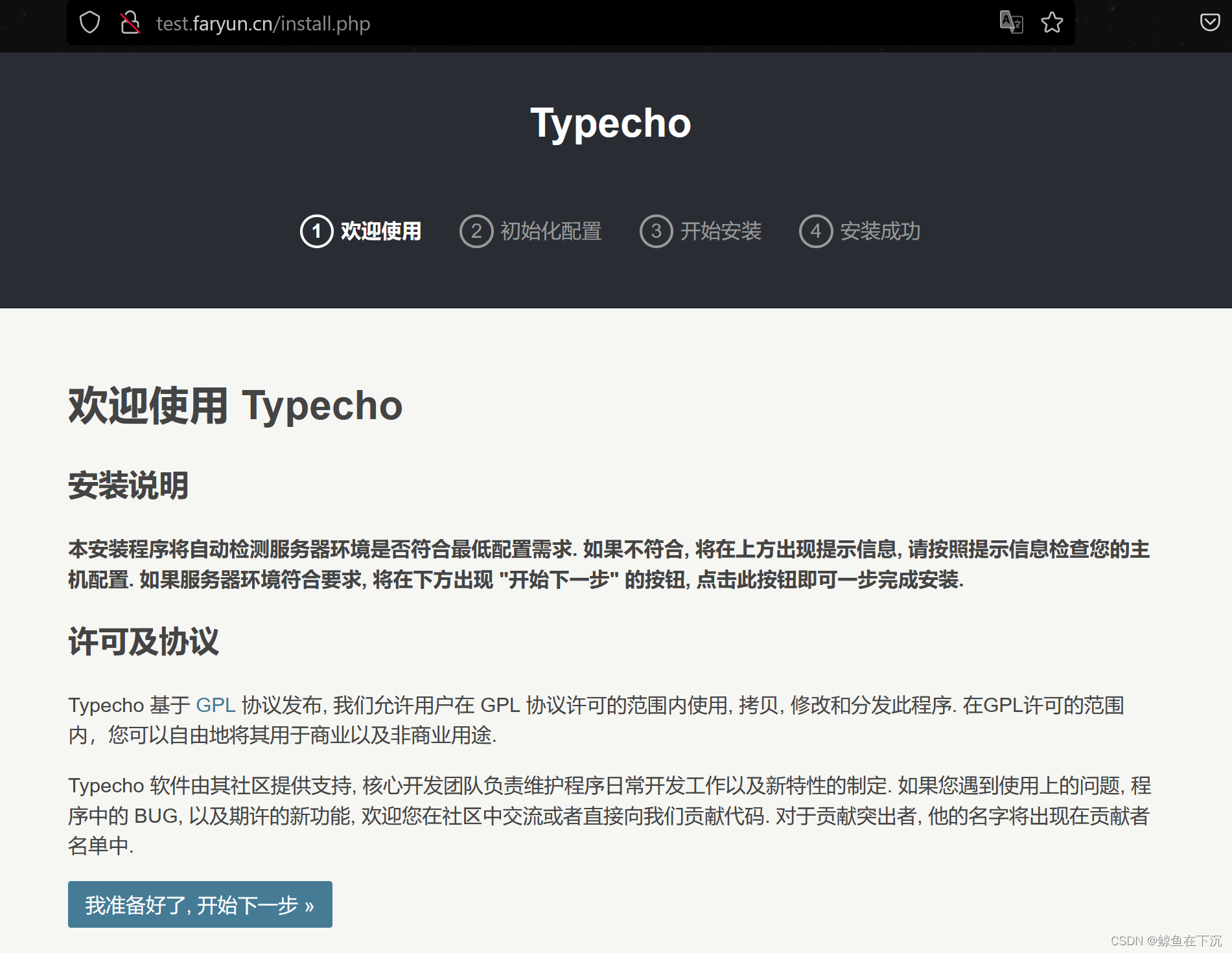This screenshot has width=1232, height=953.
Task: Bookmark this page with the star icon
Action: pyautogui.click(x=1052, y=23)
